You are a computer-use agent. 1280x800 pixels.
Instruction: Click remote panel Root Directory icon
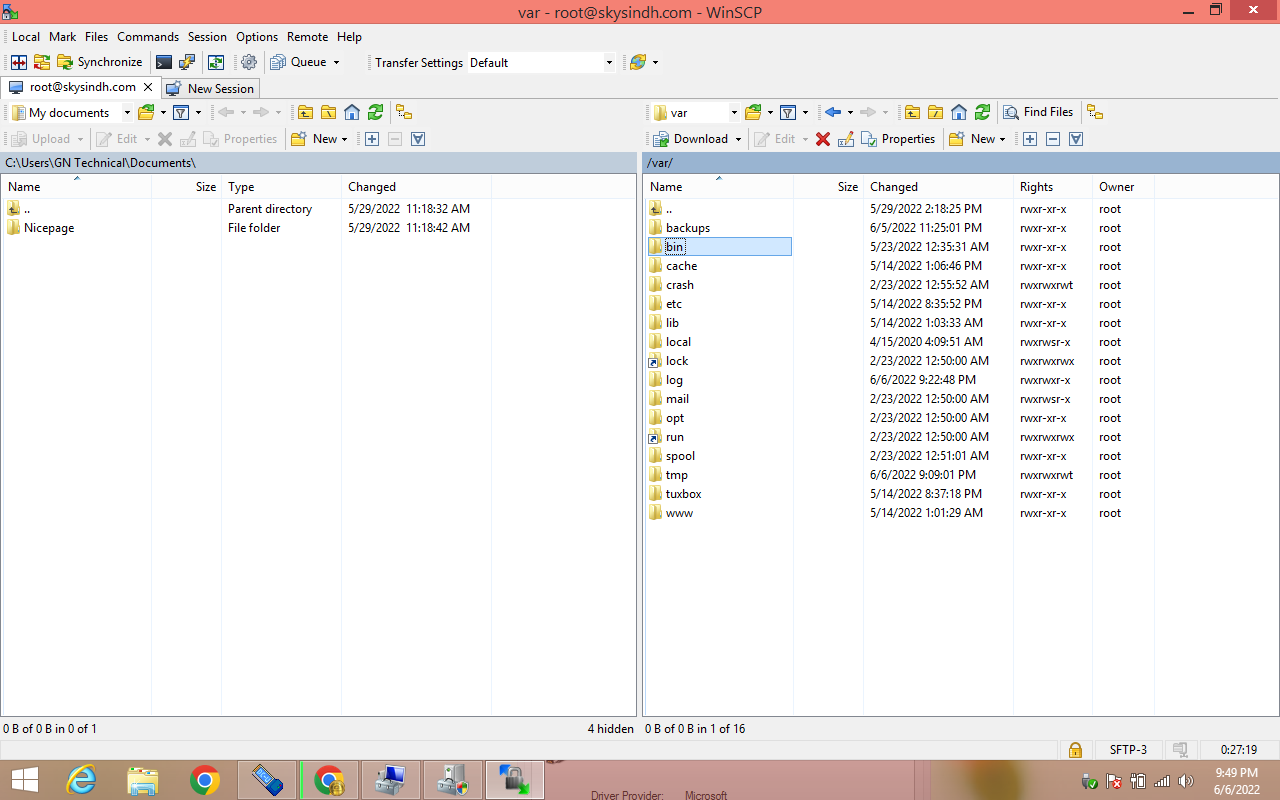coord(935,113)
